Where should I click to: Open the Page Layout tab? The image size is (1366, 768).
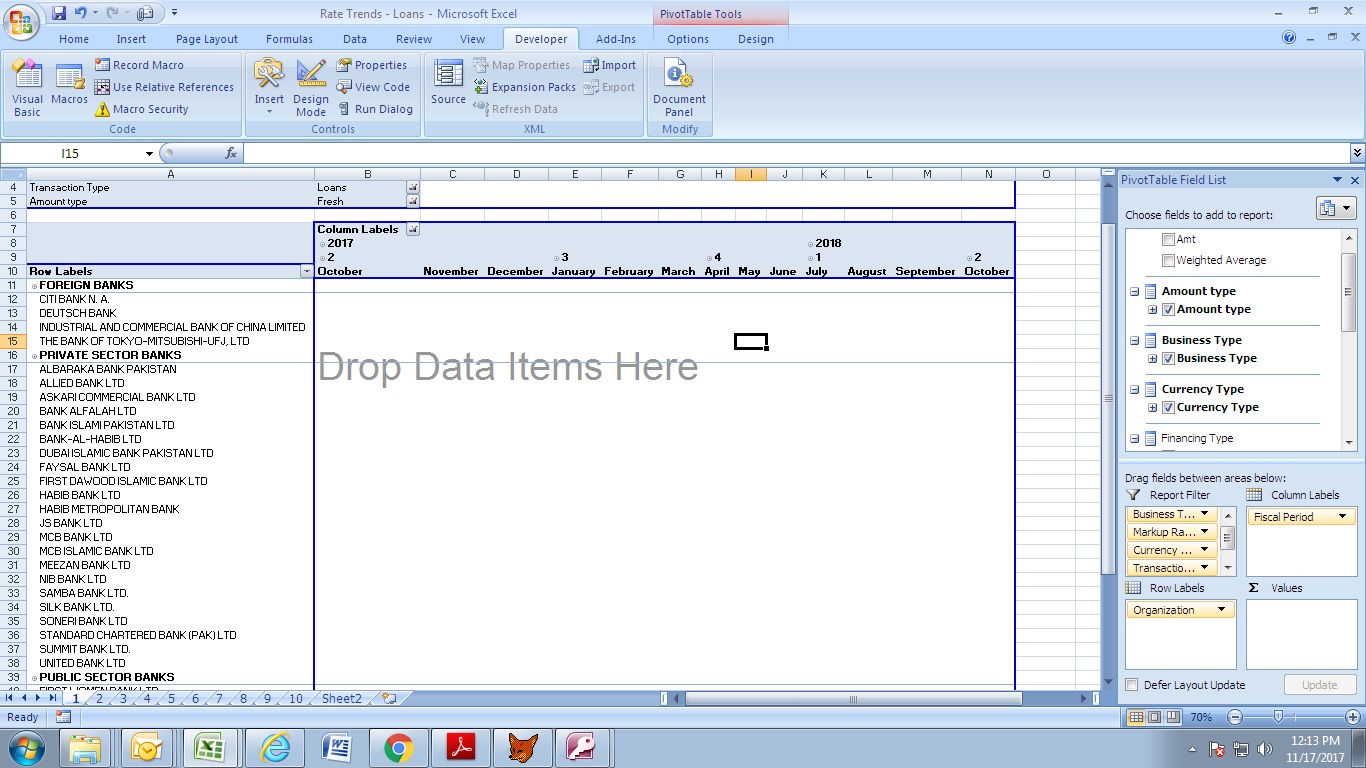207,39
